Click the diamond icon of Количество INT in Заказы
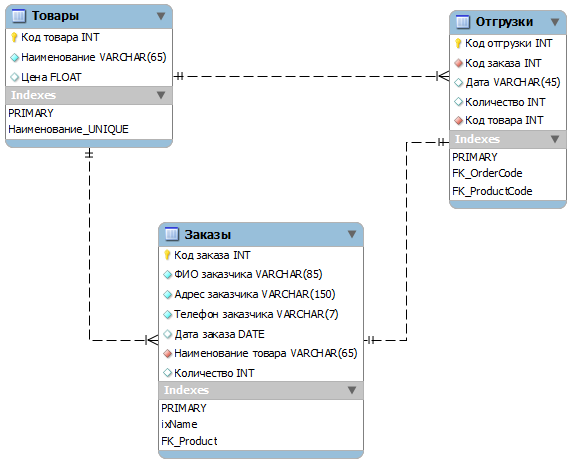This screenshot has width=573, height=465. pyautogui.click(x=167, y=373)
